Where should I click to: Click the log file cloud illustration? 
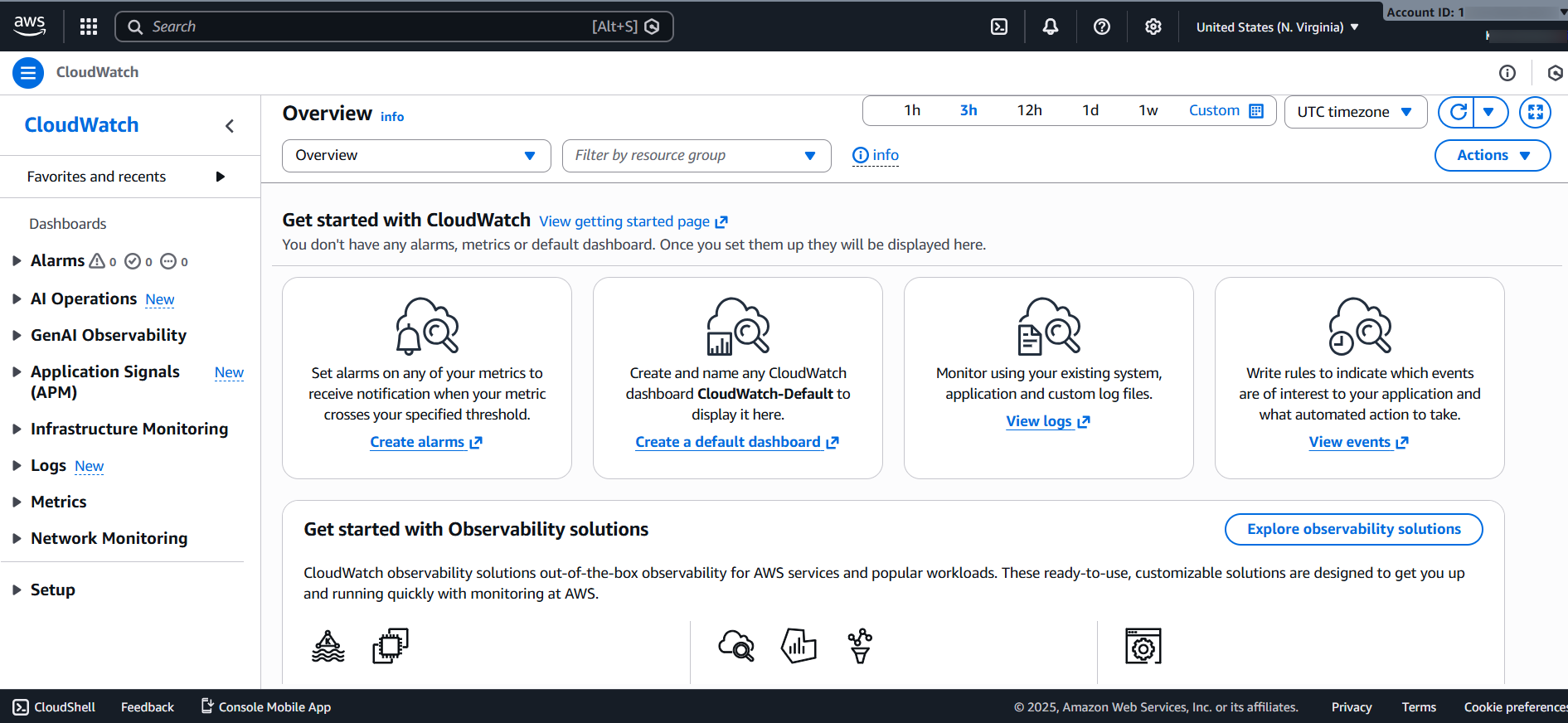[1049, 326]
